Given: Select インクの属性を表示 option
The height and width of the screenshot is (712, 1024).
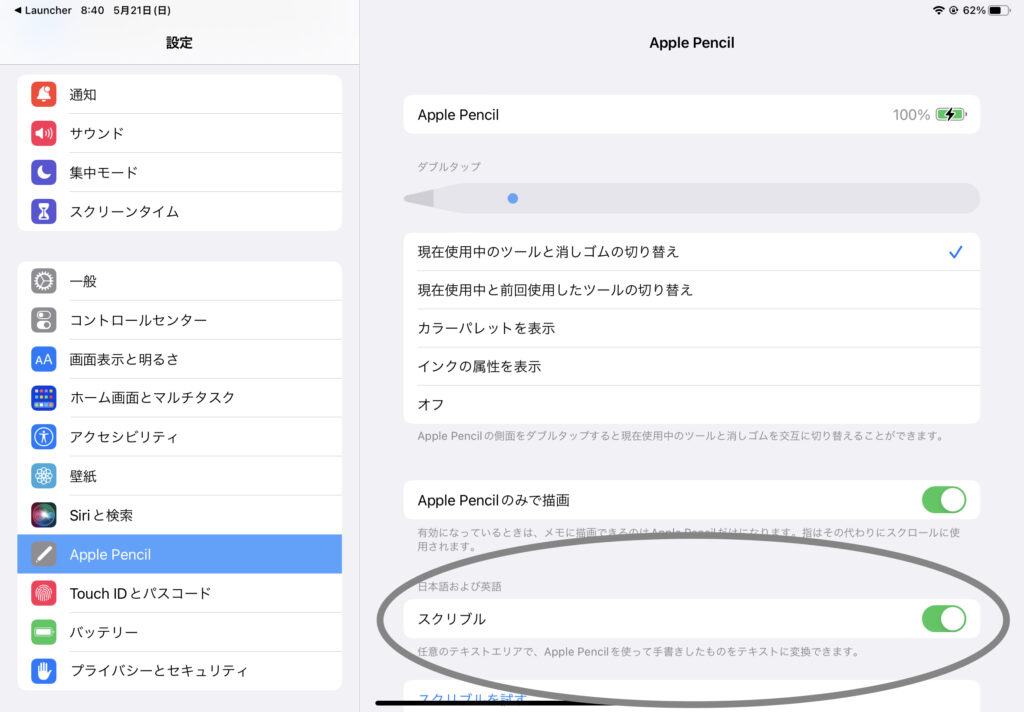Looking at the screenshot, I should [692, 366].
